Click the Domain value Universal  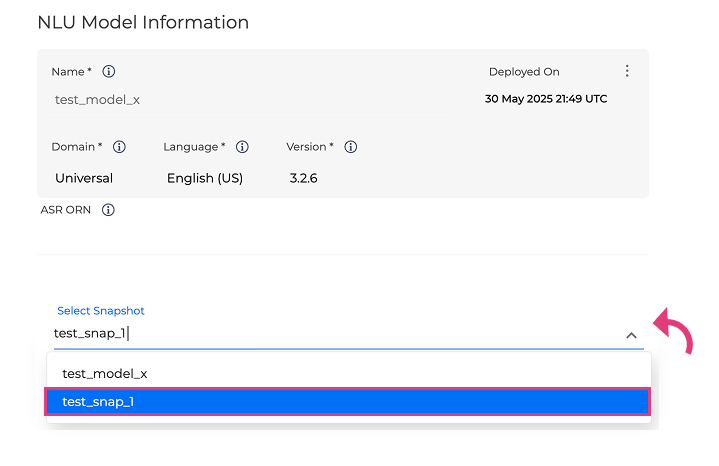point(84,178)
